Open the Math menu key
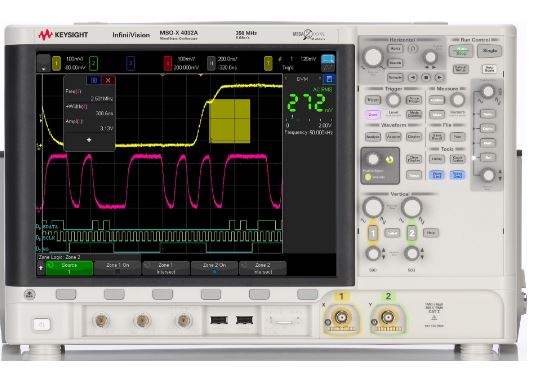The width and height of the screenshot is (538, 379). point(488,143)
